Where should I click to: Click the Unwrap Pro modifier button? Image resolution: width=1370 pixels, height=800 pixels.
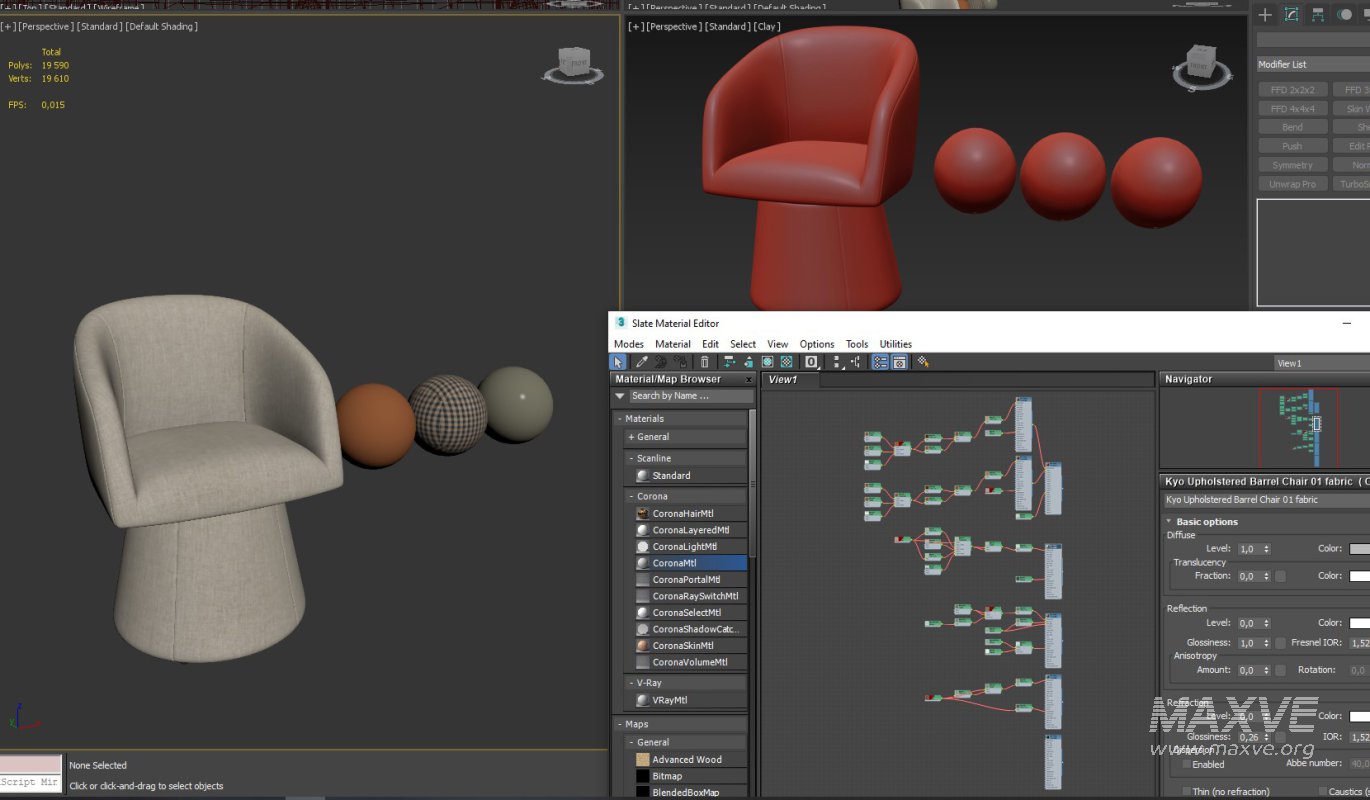coord(1292,184)
